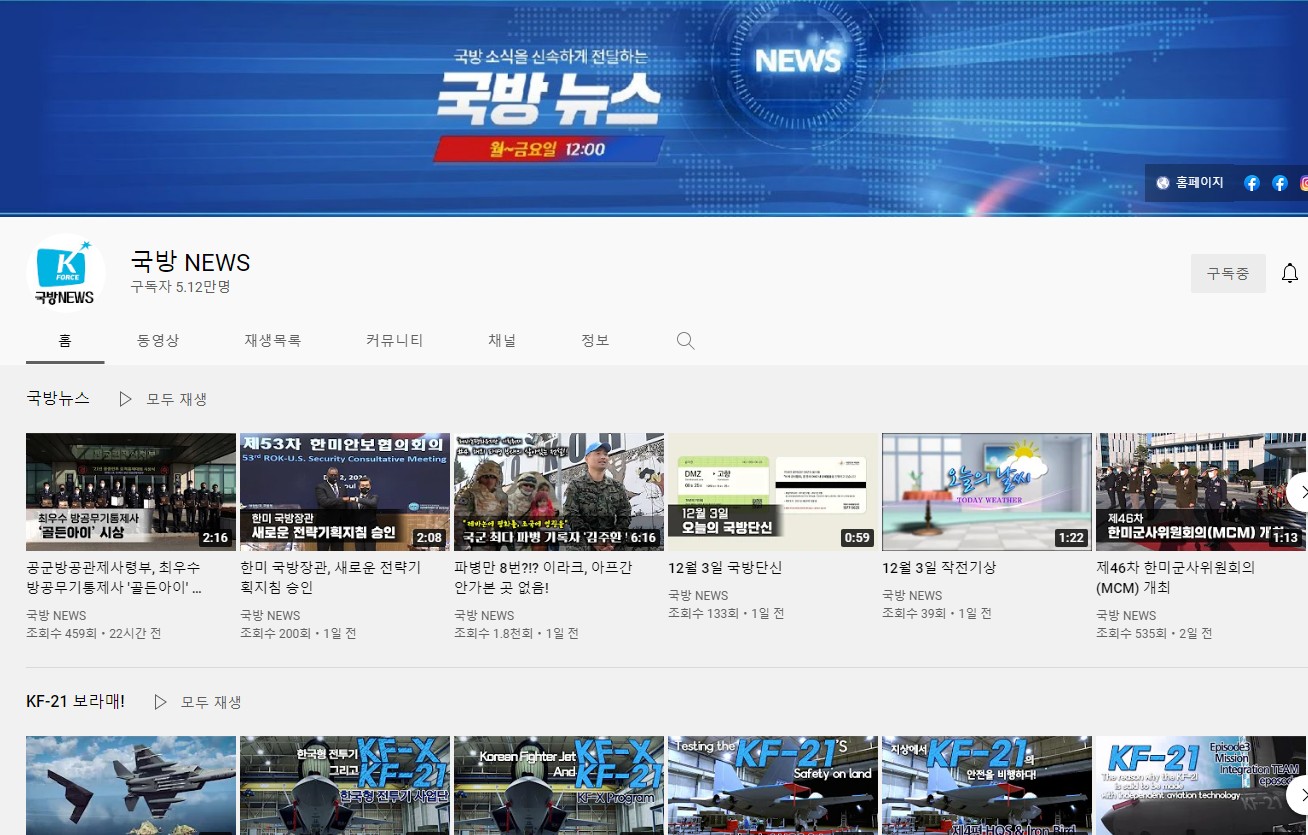Viewport: 1308px width, 835px height.
Task: Click 조회수 535회 • 2일 전 text
Action: (x=1154, y=633)
